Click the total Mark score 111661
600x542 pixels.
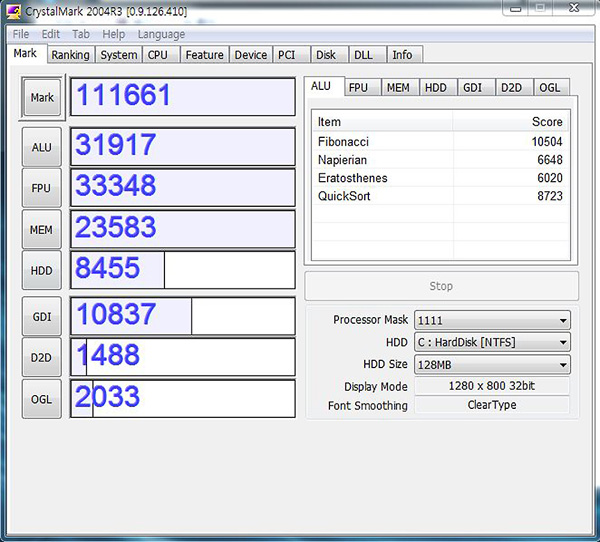(183, 97)
